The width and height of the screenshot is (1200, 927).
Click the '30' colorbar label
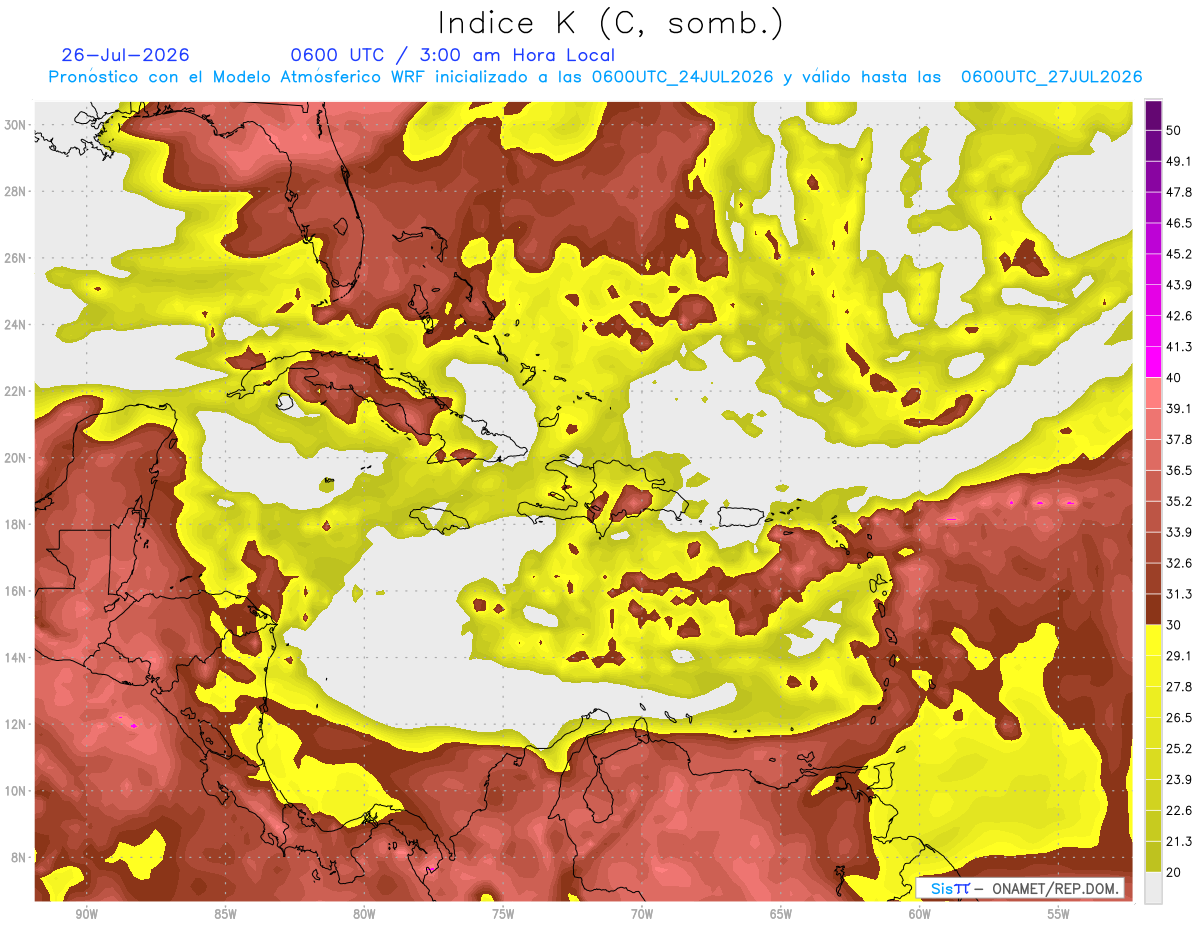click(1175, 626)
